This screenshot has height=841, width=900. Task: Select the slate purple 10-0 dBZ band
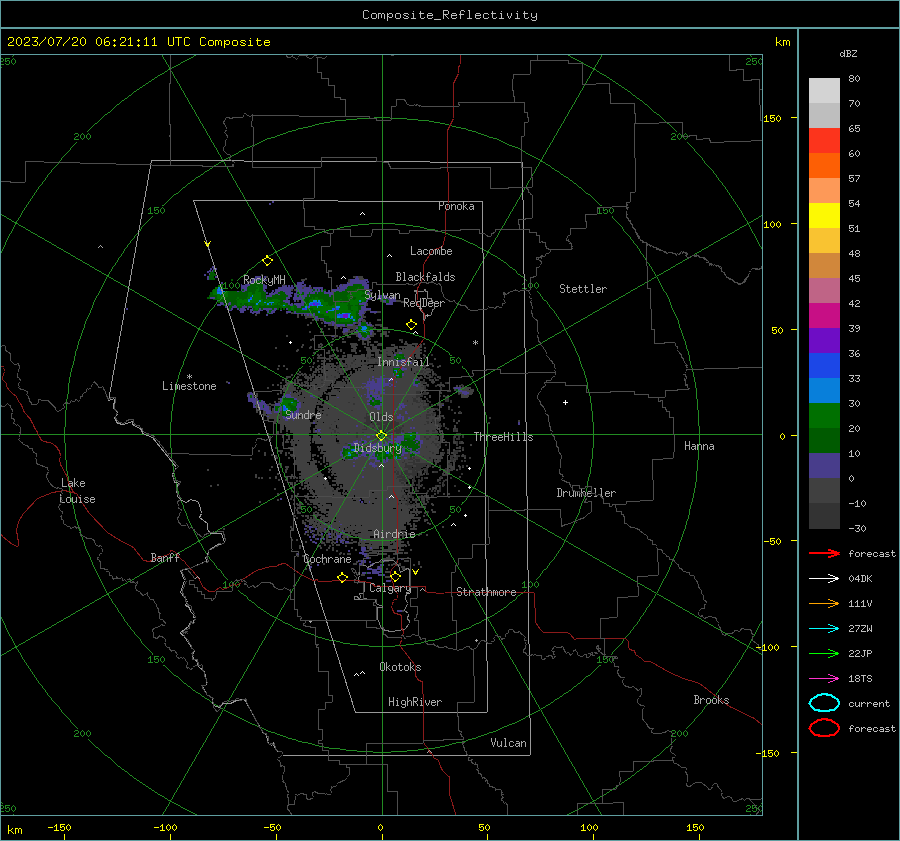[x=824, y=466]
